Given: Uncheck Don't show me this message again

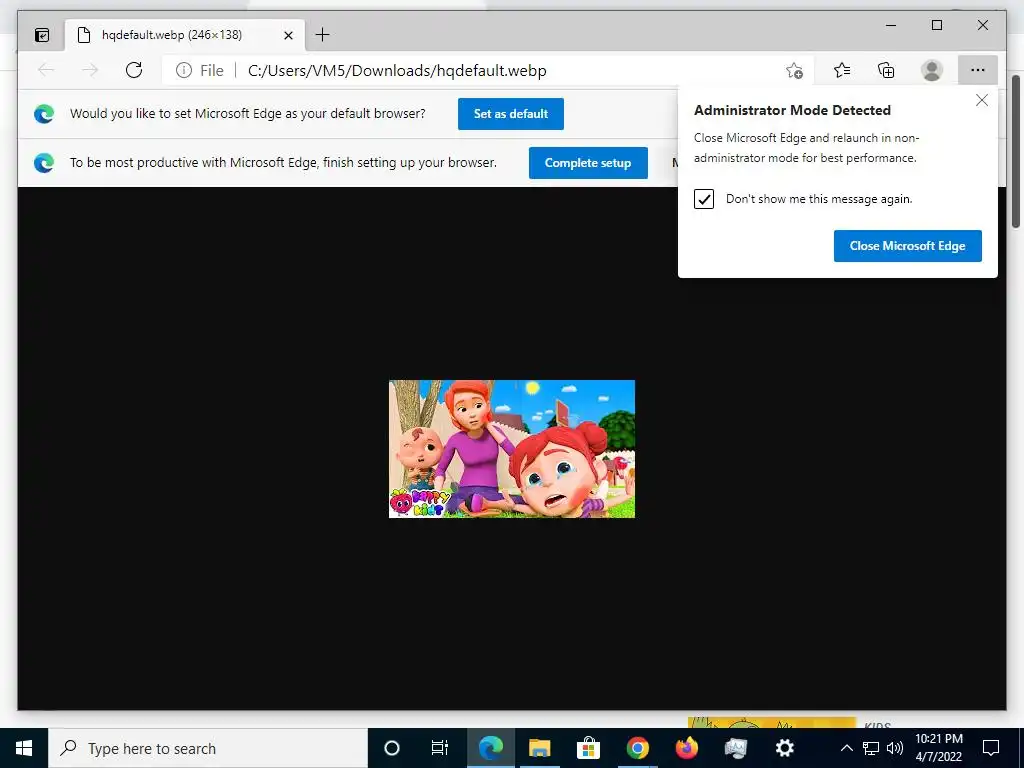Looking at the screenshot, I should (x=704, y=199).
